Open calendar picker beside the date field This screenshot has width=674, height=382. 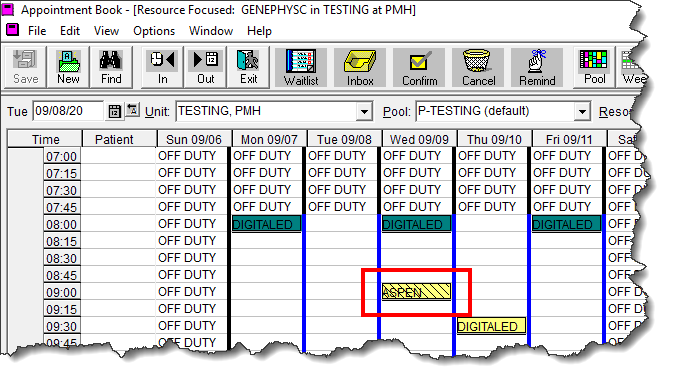click(114, 112)
